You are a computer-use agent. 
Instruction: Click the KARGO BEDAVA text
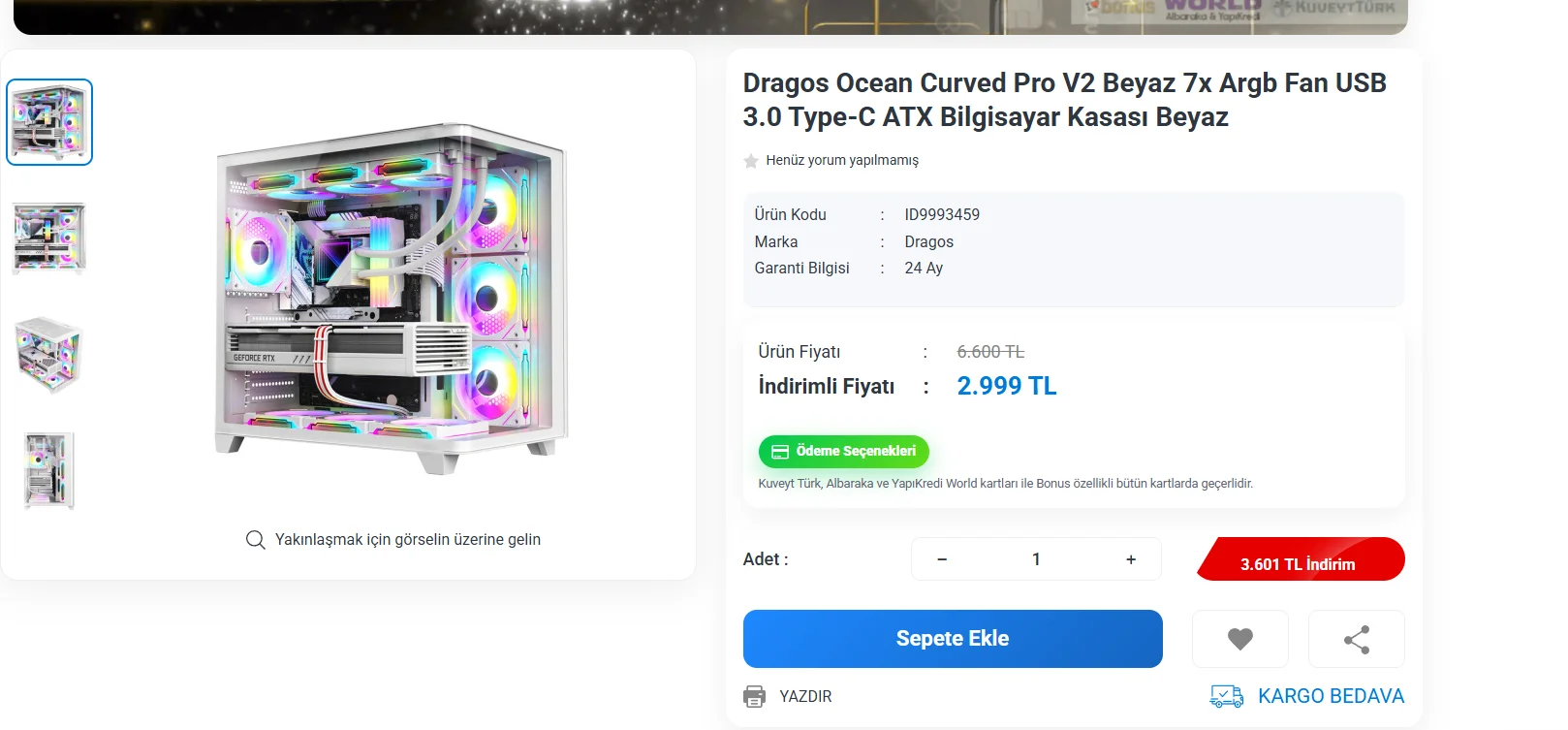coord(1331,696)
